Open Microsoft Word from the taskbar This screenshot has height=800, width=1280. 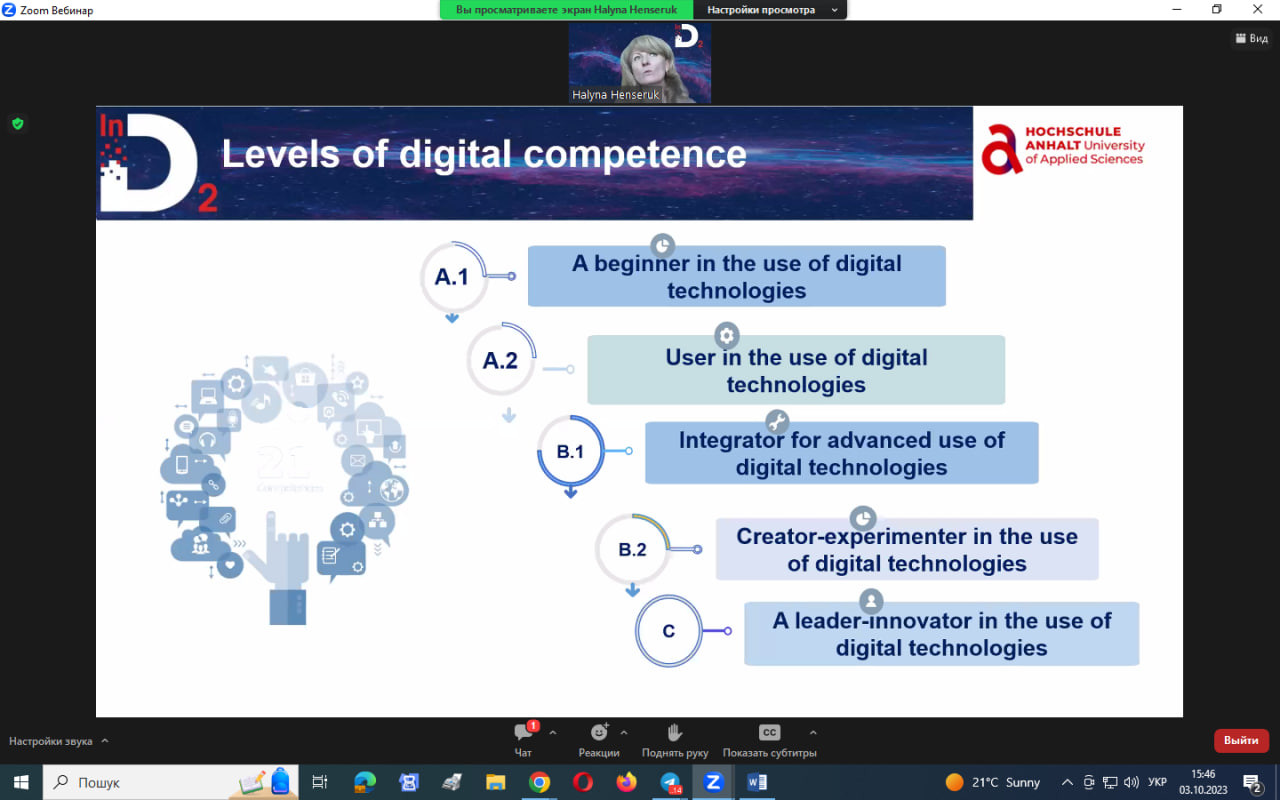click(x=757, y=782)
